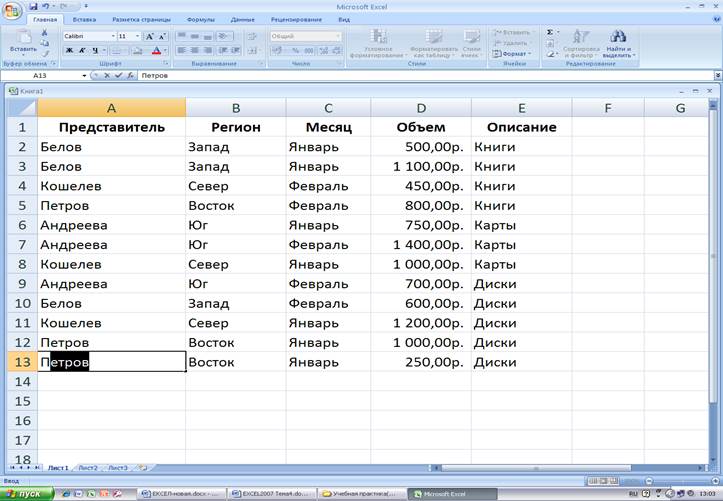Click the AutoSum sigma icon
This screenshot has height=501, width=723.
[549, 32]
